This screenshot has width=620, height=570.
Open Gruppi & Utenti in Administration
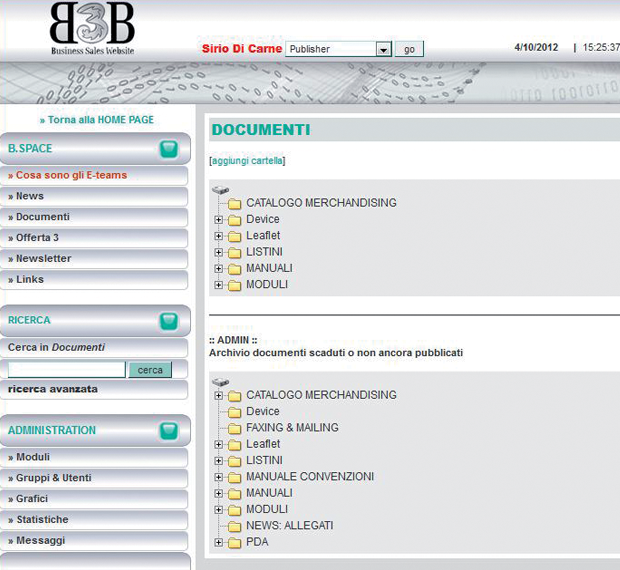pos(54,478)
